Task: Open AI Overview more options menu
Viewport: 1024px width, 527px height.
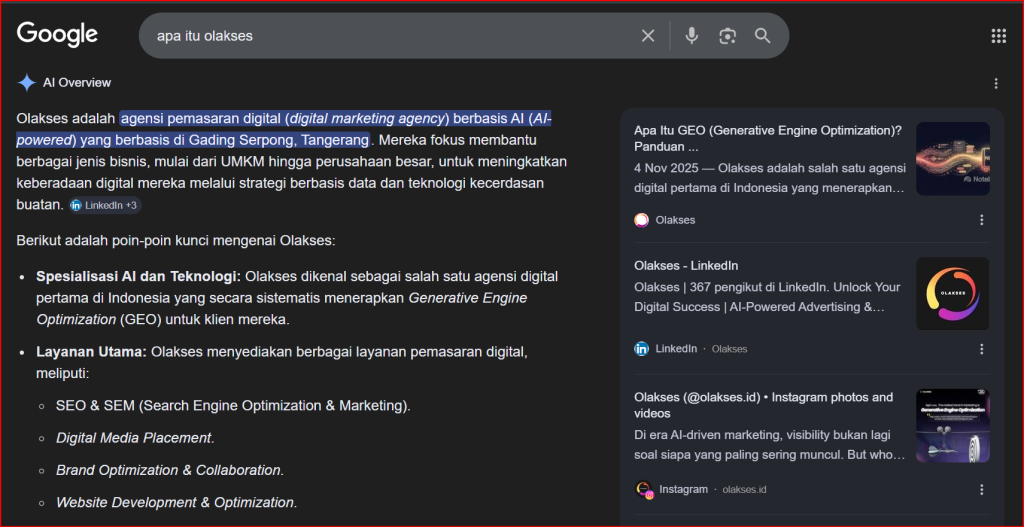Action: coord(996,83)
